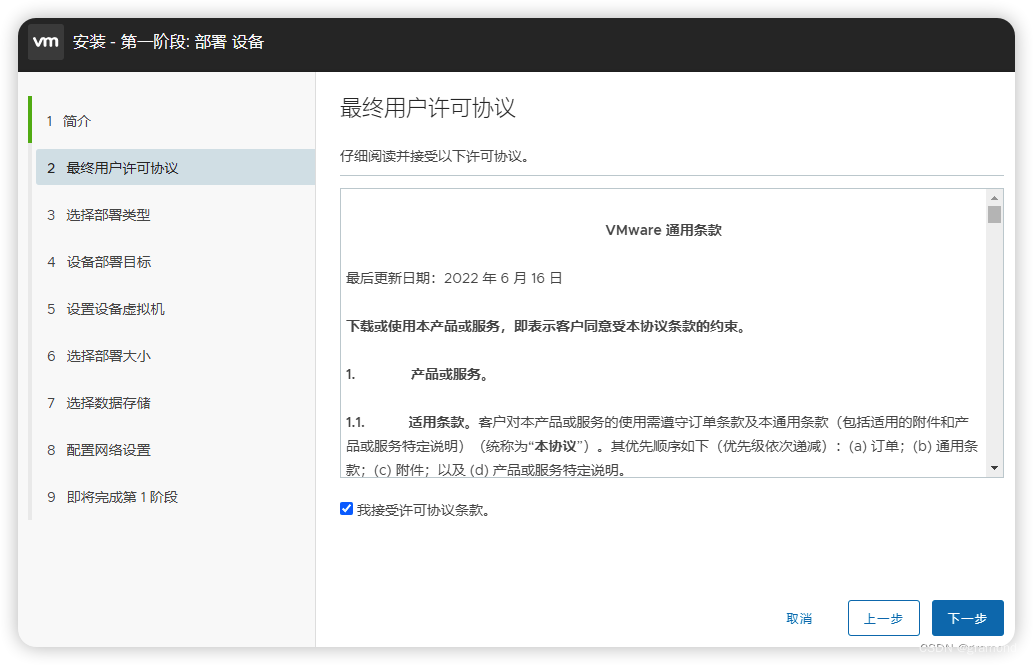Click the license scrollbar down arrow
The width and height of the screenshot is (1033, 665).
point(994,468)
